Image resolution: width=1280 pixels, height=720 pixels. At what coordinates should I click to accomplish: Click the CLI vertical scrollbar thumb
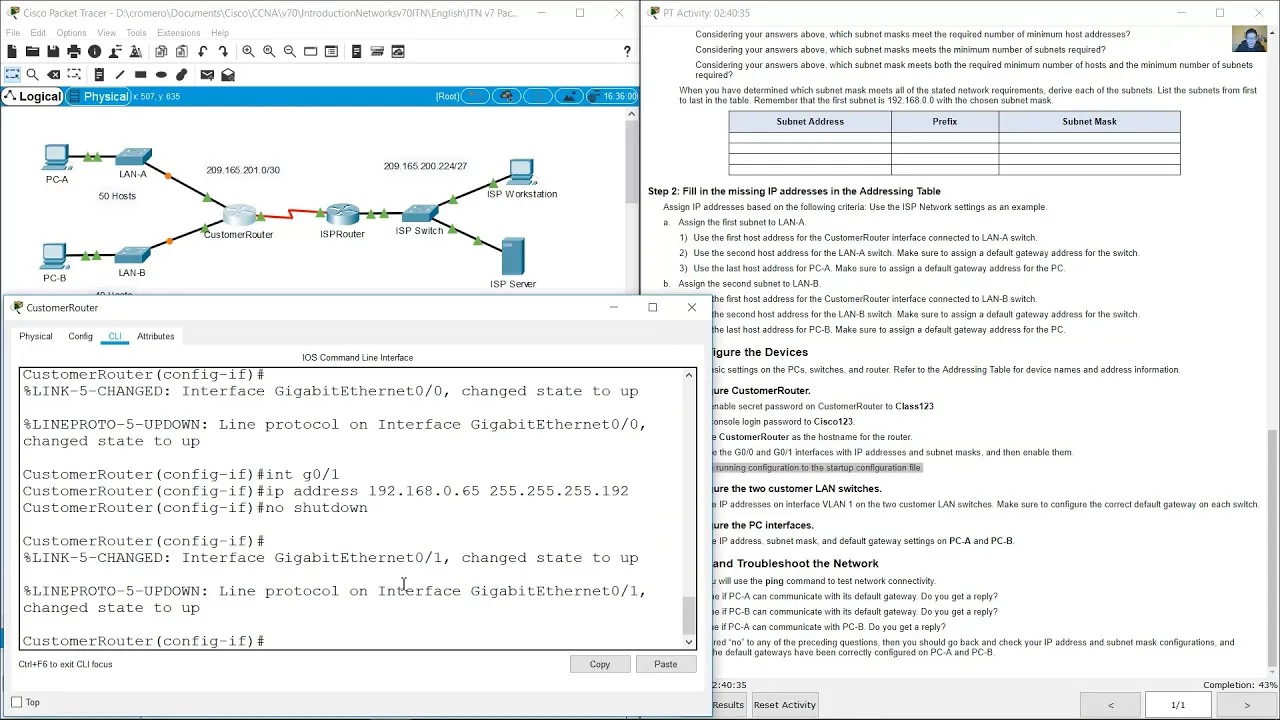point(688,615)
